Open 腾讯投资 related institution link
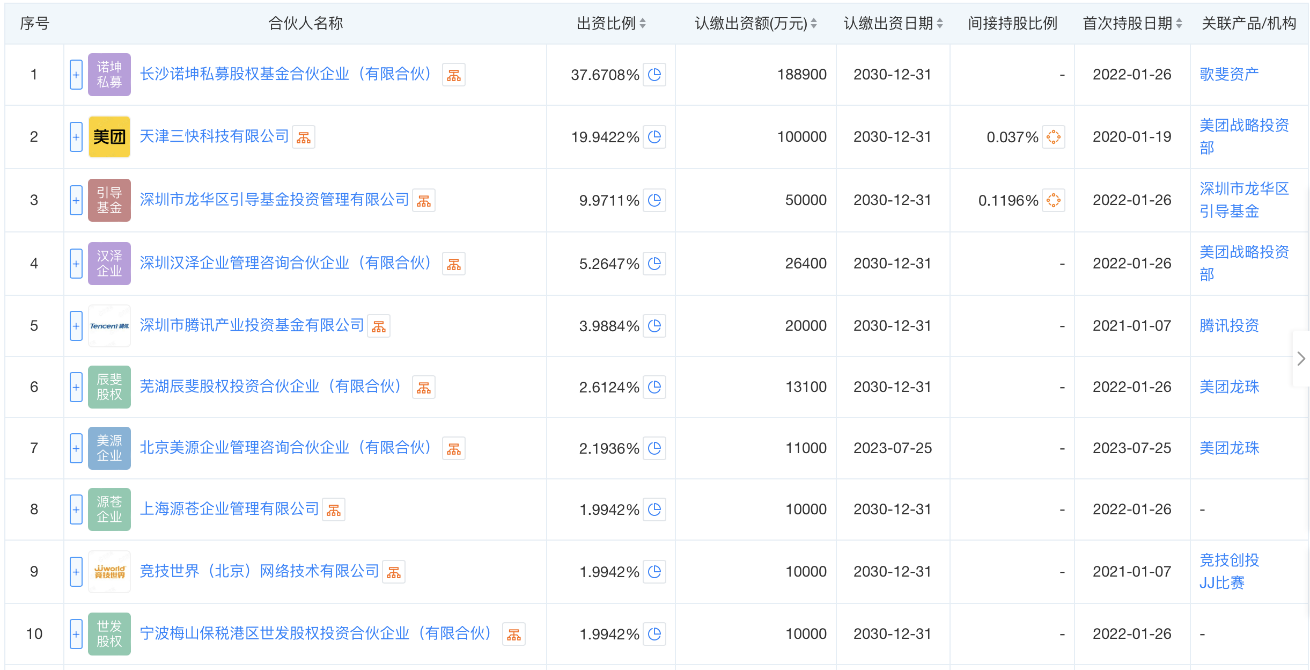This screenshot has width=1310, height=670. [1229, 326]
